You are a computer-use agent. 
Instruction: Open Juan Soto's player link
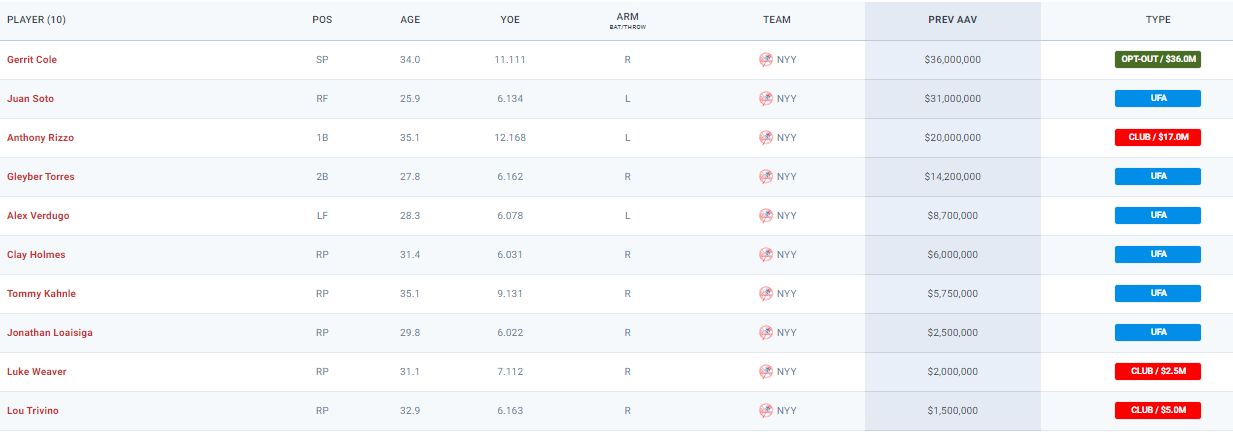click(x=29, y=99)
